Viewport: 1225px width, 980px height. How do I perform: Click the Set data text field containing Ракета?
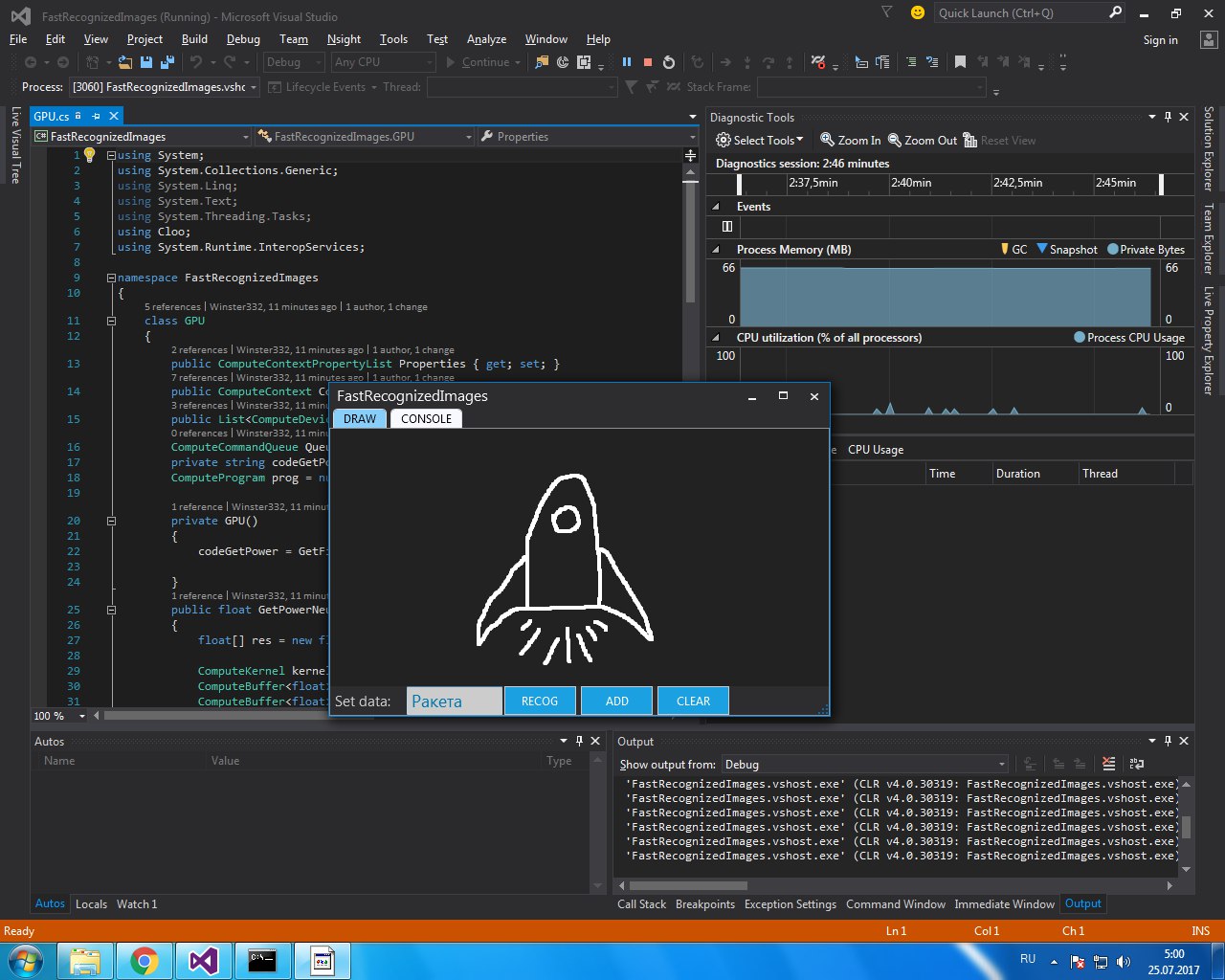coord(454,701)
